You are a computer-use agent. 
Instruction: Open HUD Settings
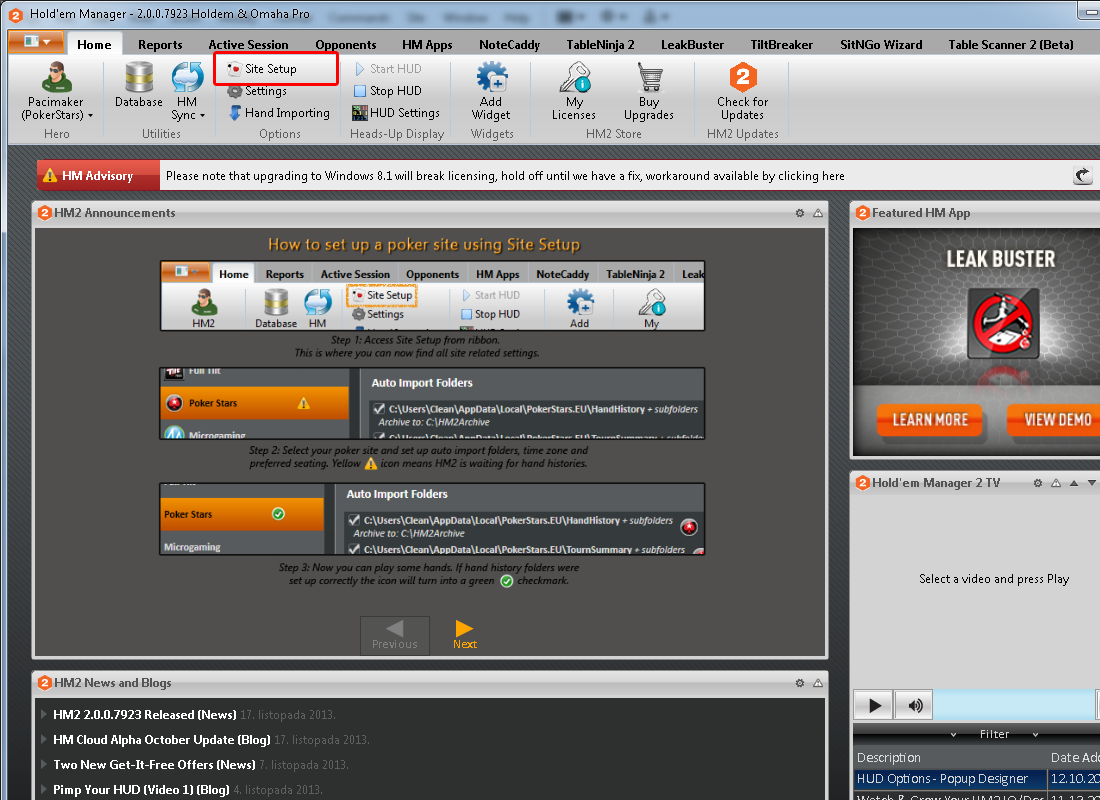tap(396, 113)
